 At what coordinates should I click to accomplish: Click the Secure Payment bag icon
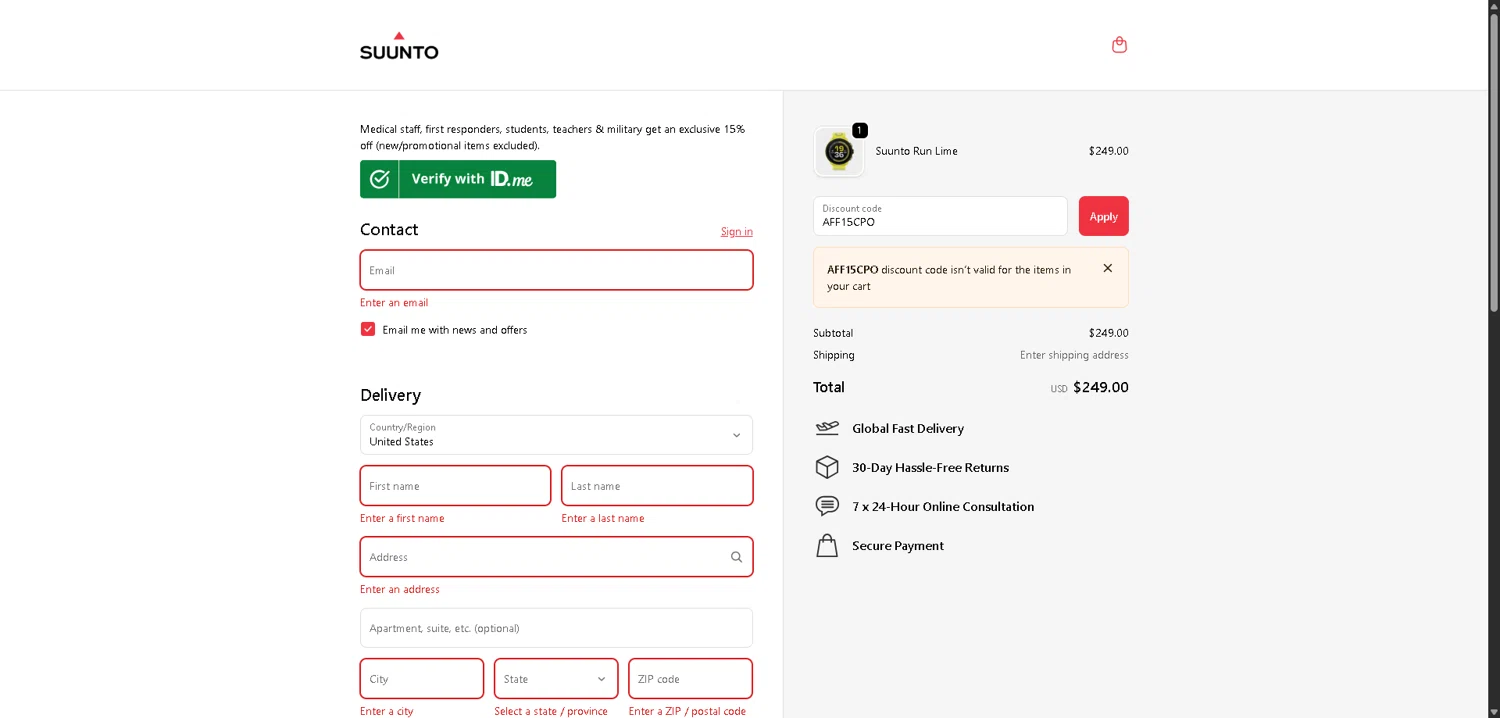827,545
